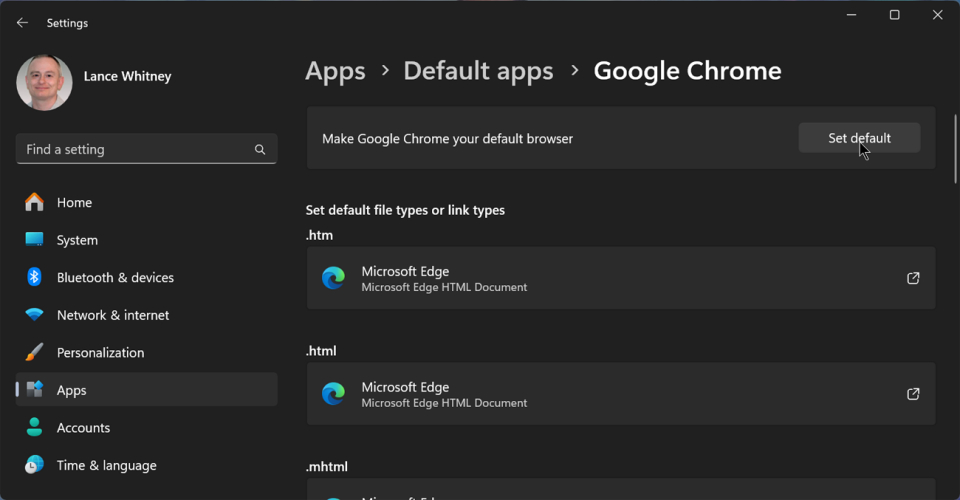Open Bluetooth & devices
Screen dimensions: 960x500
coord(146,277)
